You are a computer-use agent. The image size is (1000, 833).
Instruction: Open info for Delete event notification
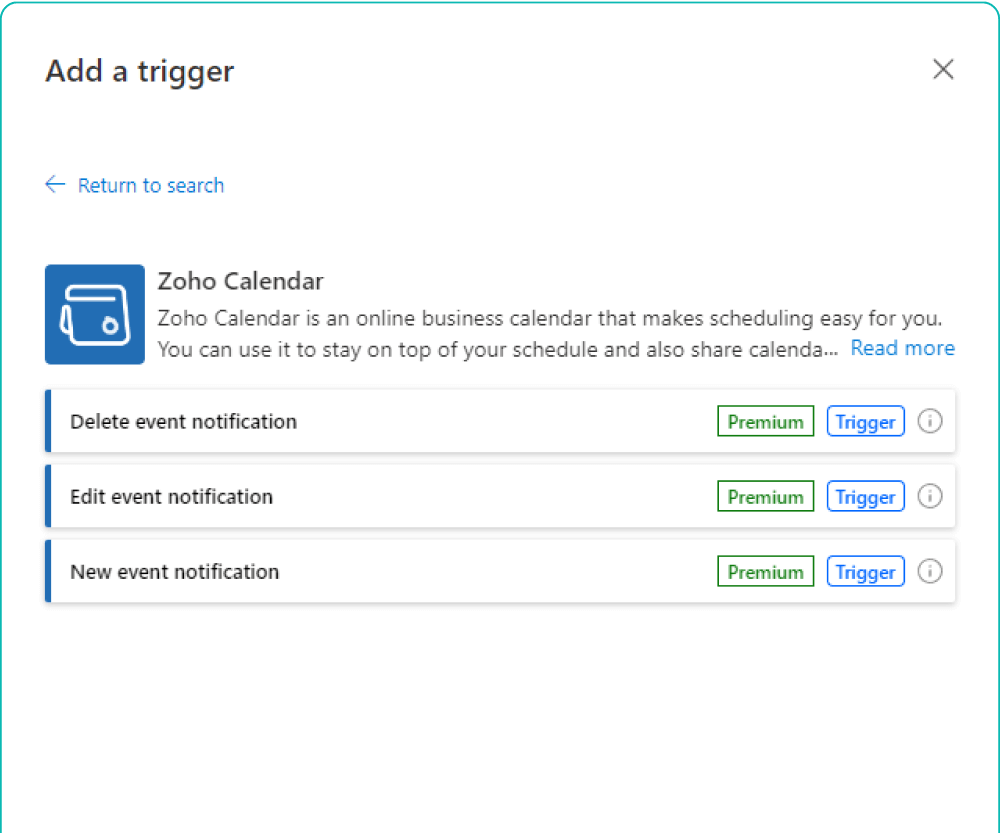pos(929,421)
